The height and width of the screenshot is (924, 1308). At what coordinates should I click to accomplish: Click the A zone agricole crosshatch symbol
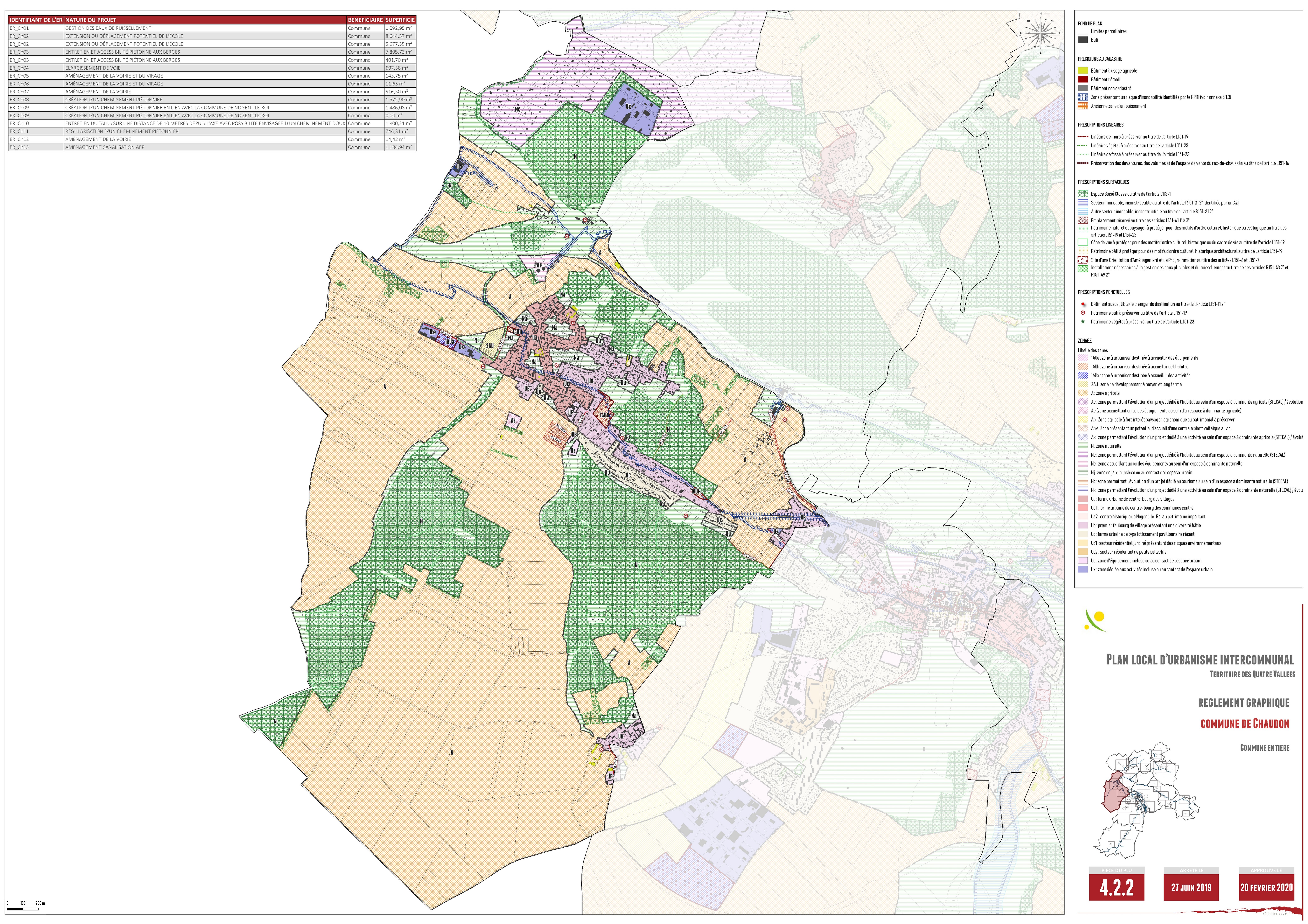coord(1083,393)
